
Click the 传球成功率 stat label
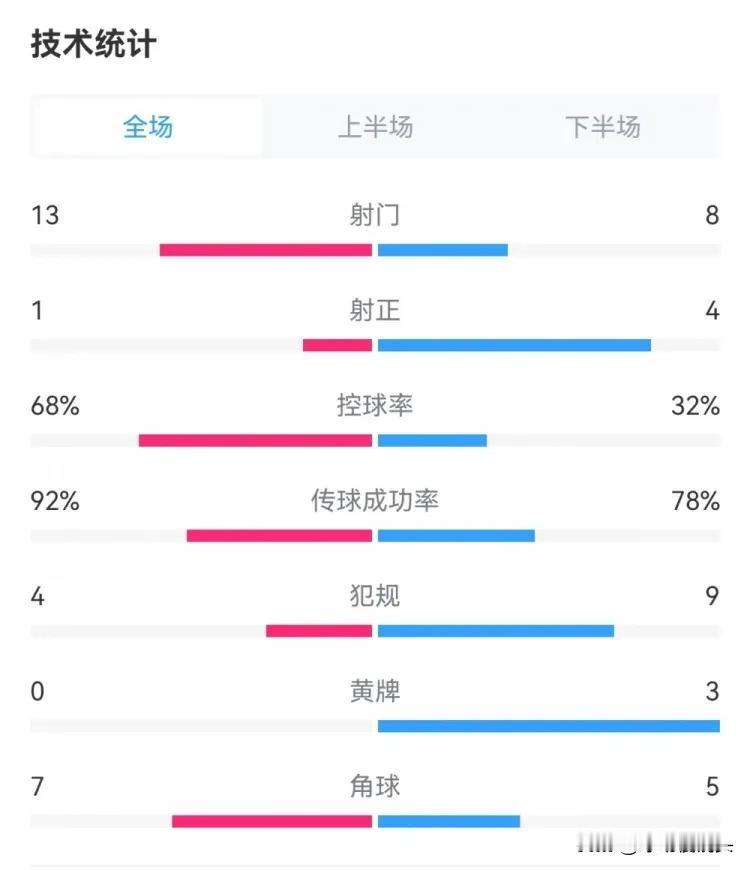click(x=375, y=501)
